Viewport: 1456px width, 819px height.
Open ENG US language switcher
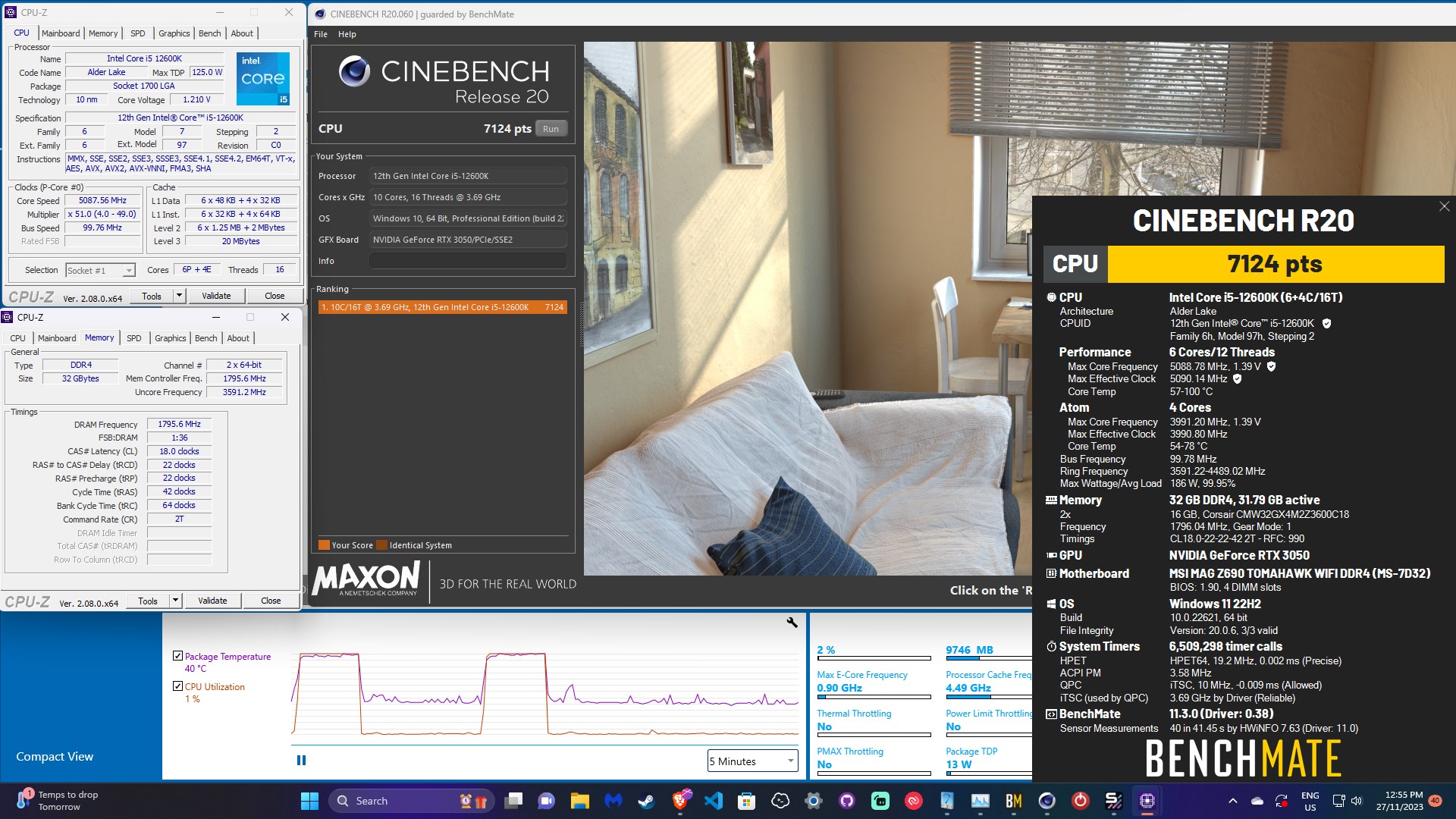pos(1310,801)
